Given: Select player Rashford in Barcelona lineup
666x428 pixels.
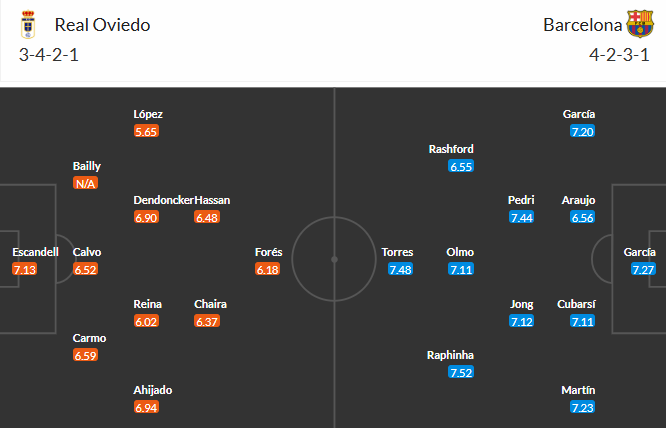Looking at the screenshot, I should 451,149.
